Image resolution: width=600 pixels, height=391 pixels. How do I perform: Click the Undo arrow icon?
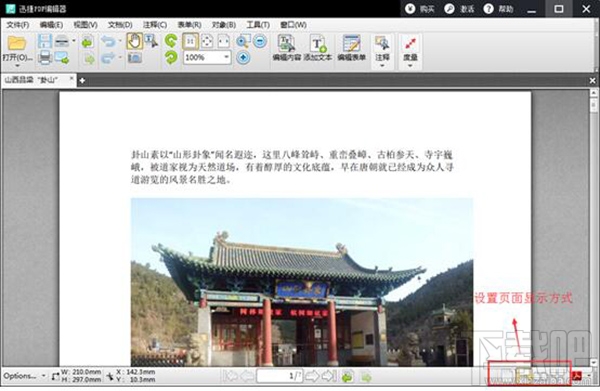point(108,41)
